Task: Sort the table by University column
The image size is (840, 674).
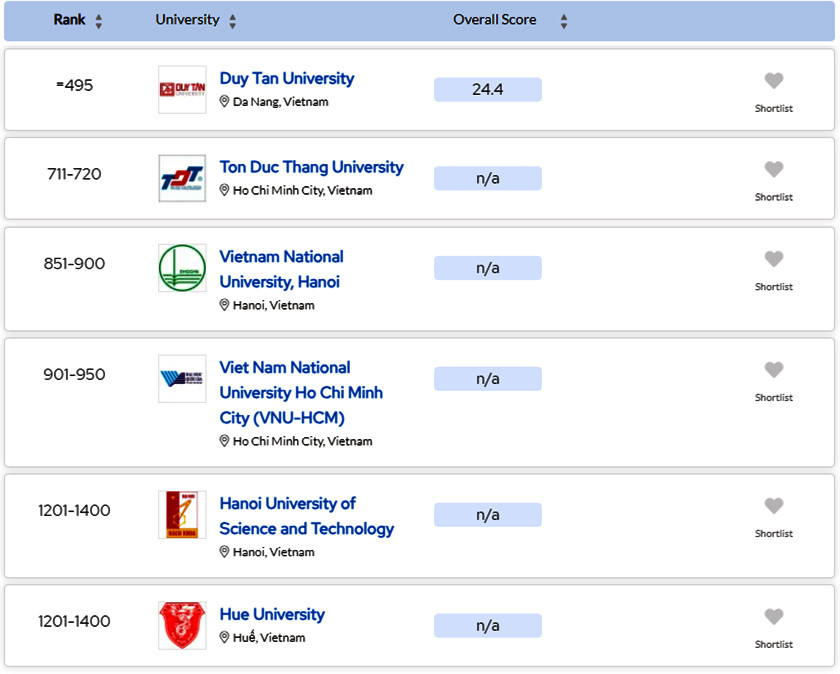Action: (230, 20)
